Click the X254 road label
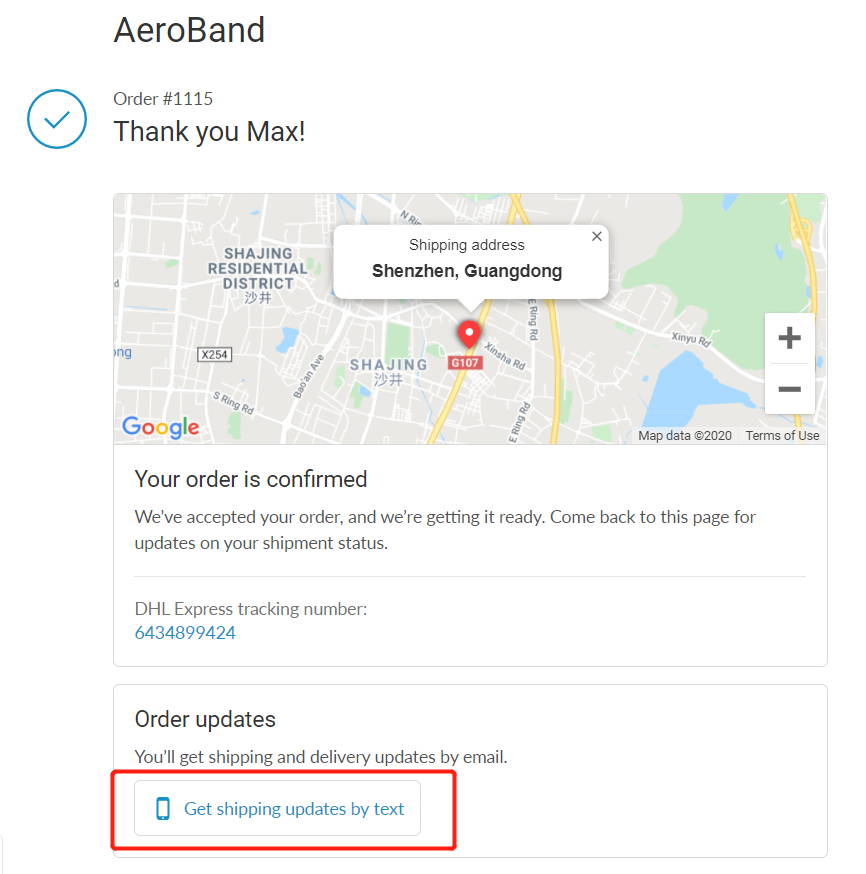Image resolution: width=866 pixels, height=874 pixels. click(215, 355)
